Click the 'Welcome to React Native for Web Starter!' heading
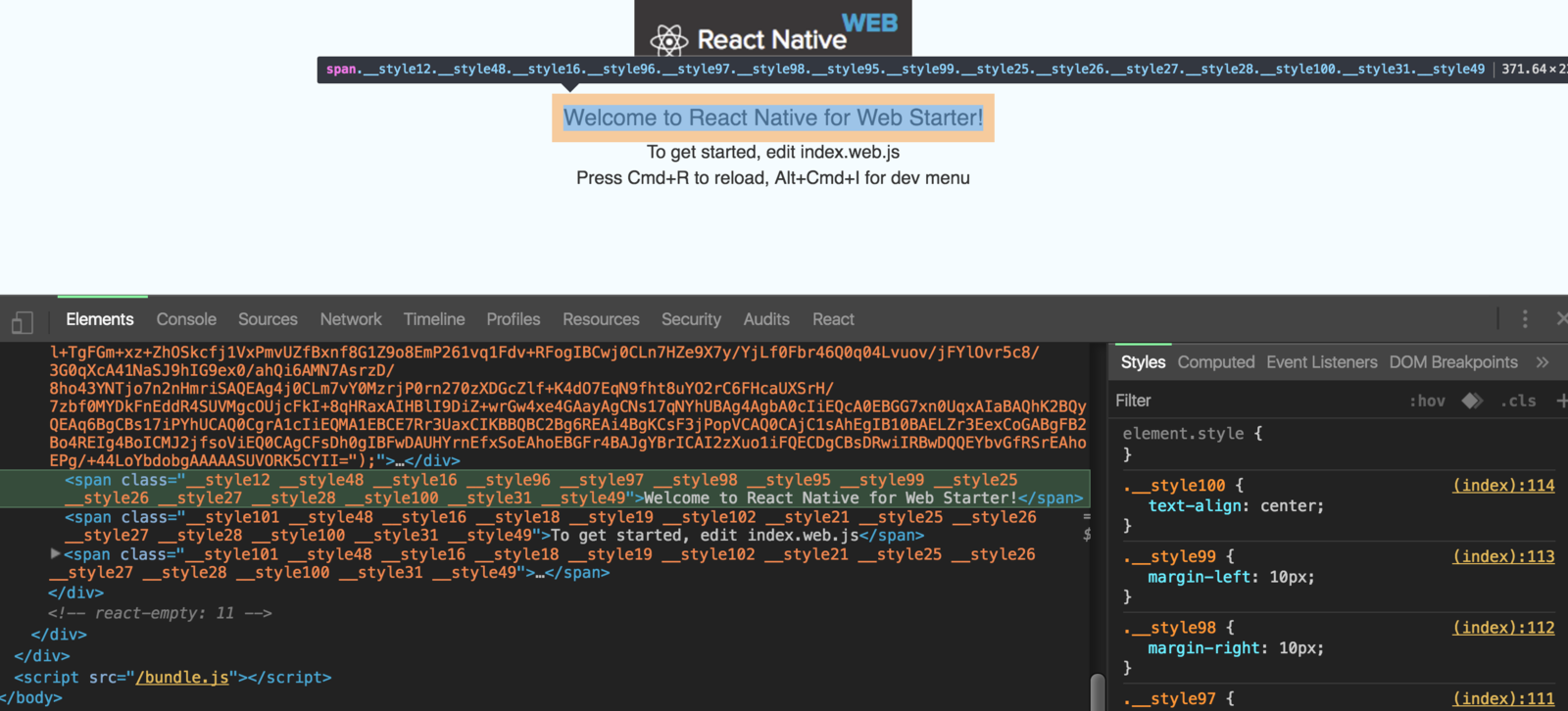The width and height of the screenshot is (1568, 711). 773,118
